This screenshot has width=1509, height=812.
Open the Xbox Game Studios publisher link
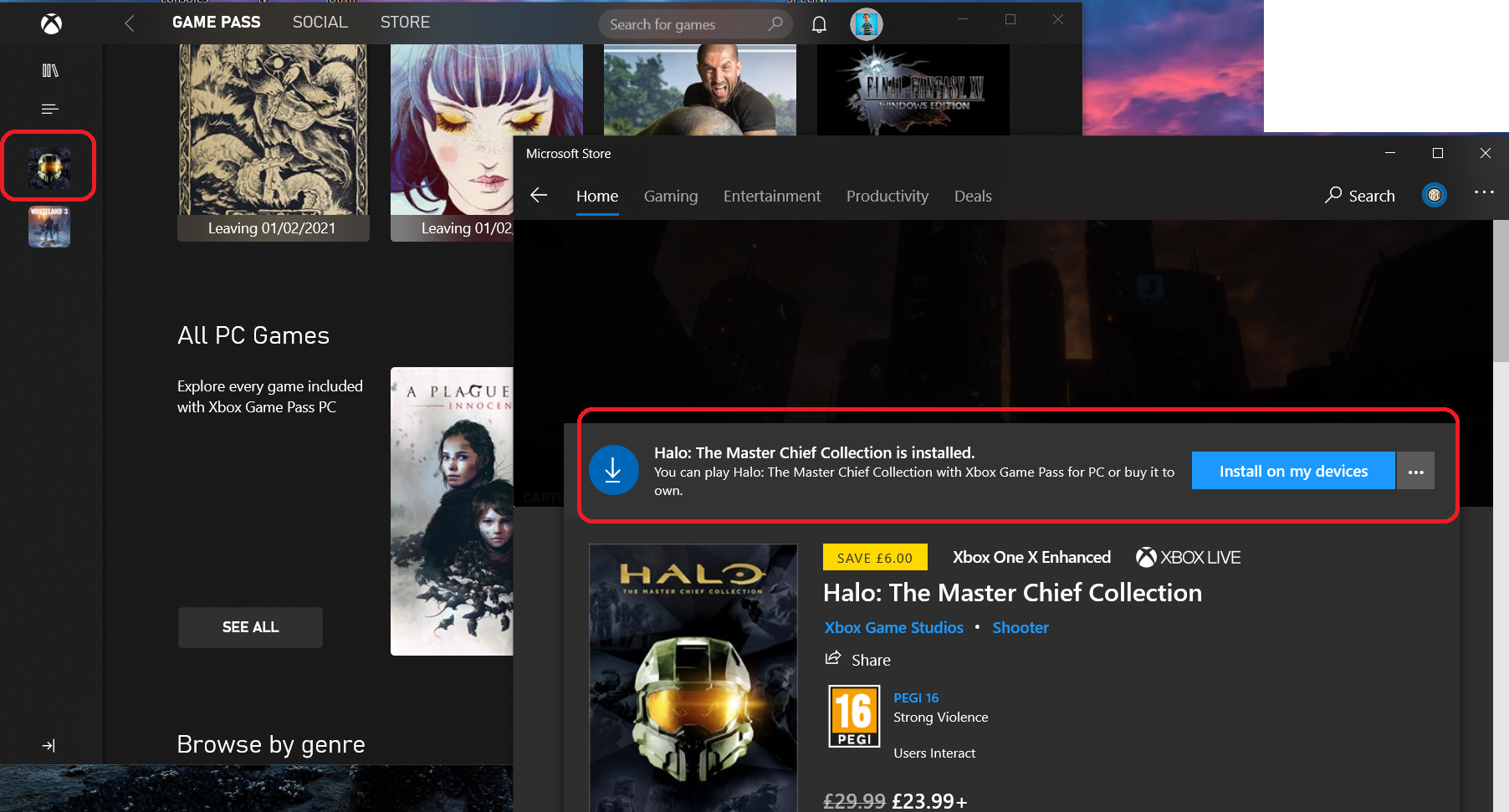tap(893, 628)
